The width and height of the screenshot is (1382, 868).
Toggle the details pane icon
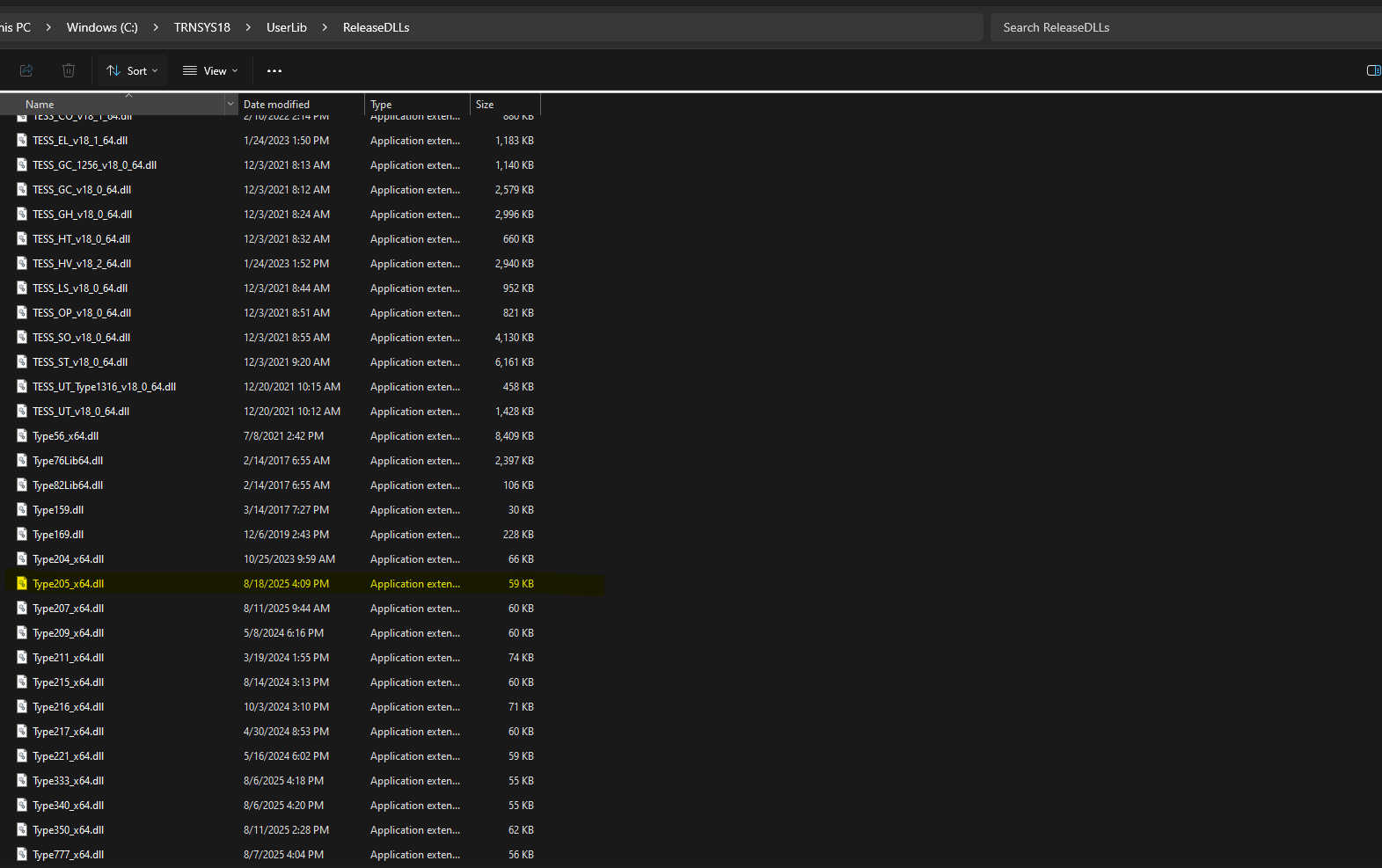coord(1372,70)
